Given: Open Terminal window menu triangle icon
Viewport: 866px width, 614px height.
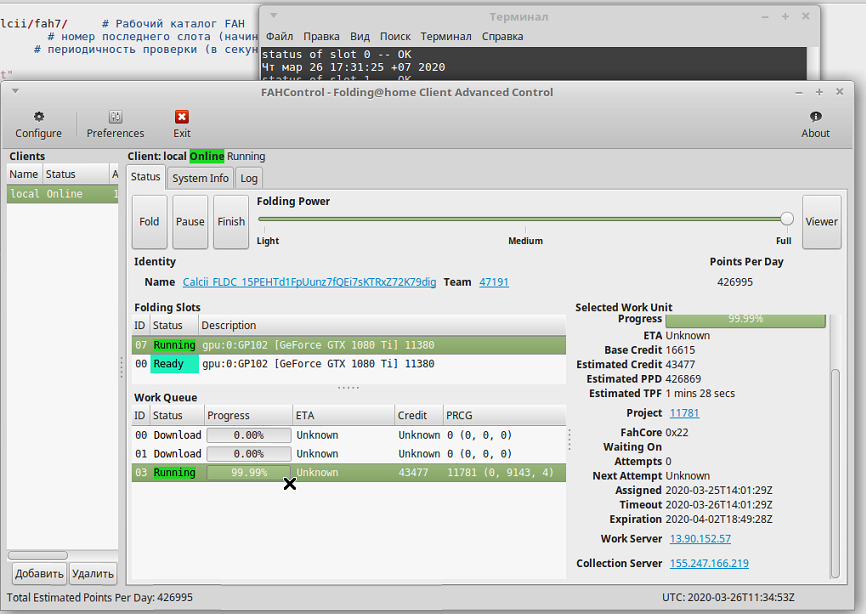Looking at the screenshot, I should pyautogui.click(x=273, y=15).
